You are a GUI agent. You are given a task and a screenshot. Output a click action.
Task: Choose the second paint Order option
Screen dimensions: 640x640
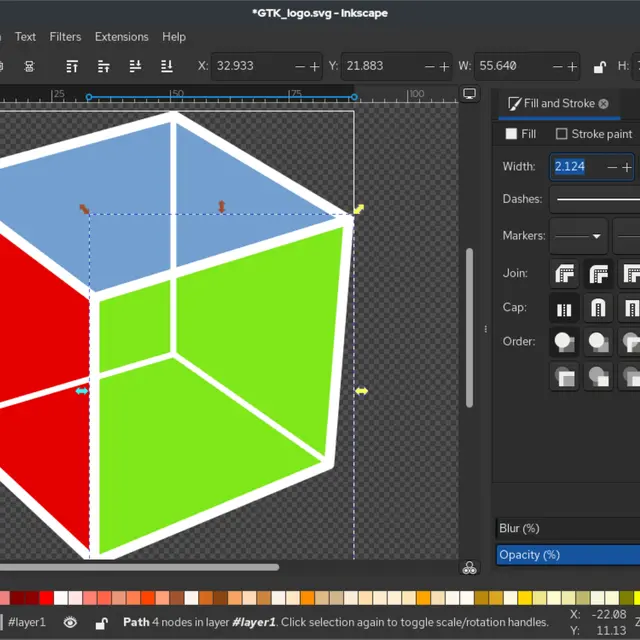(598, 342)
